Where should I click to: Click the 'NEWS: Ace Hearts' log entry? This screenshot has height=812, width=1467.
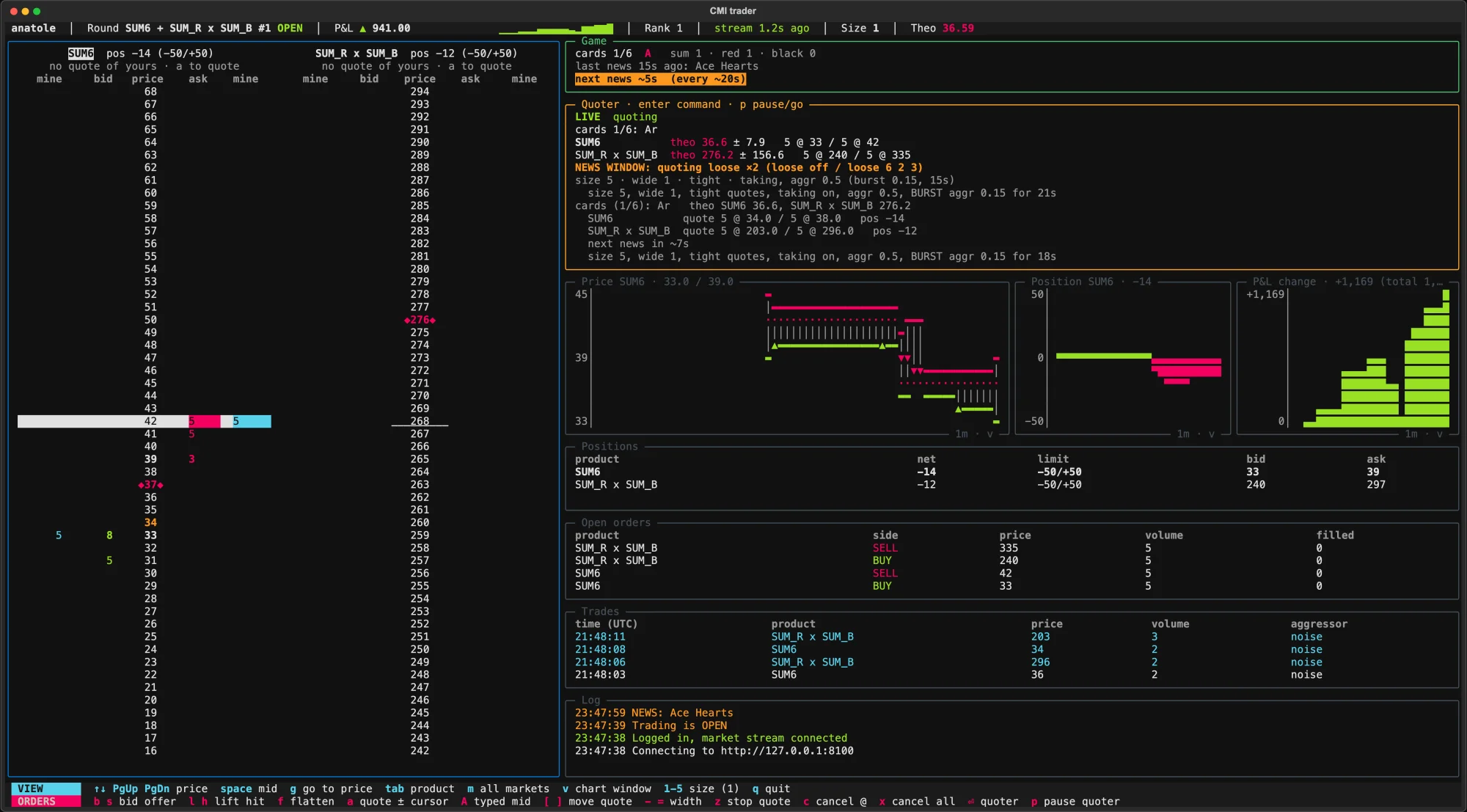pos(654,713)
